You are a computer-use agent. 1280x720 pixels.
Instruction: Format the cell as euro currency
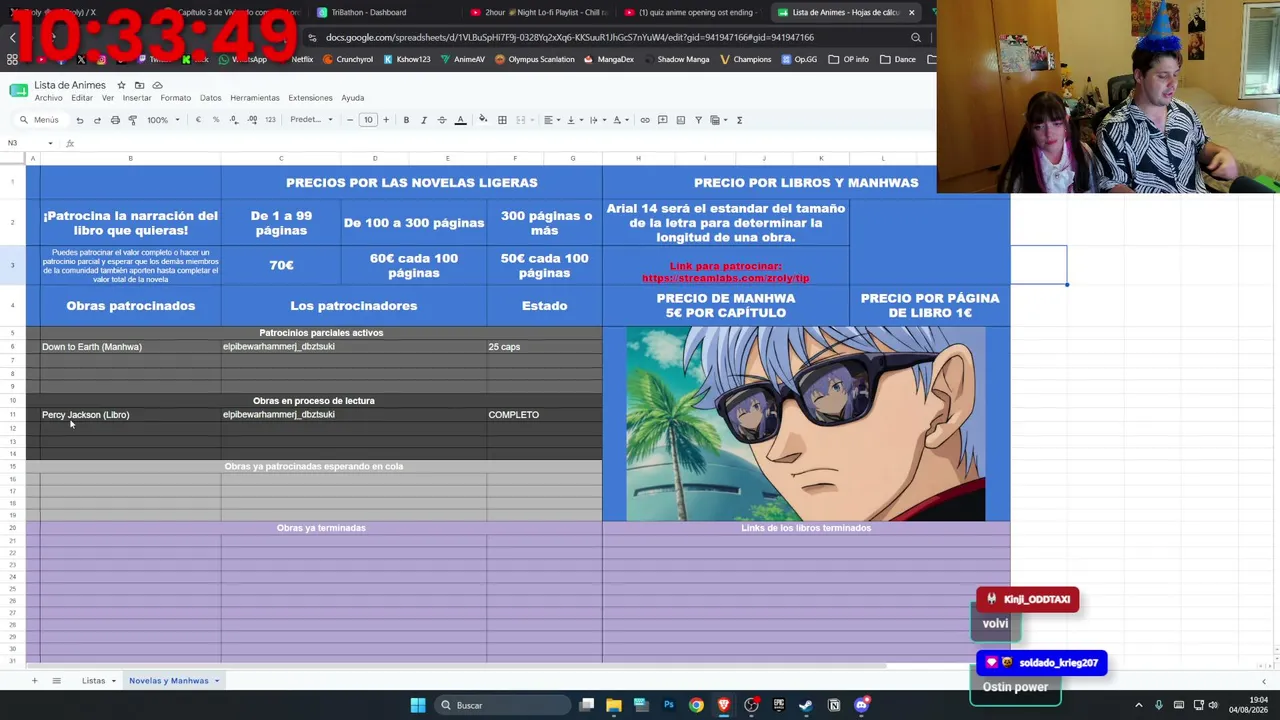coord(198,120)
